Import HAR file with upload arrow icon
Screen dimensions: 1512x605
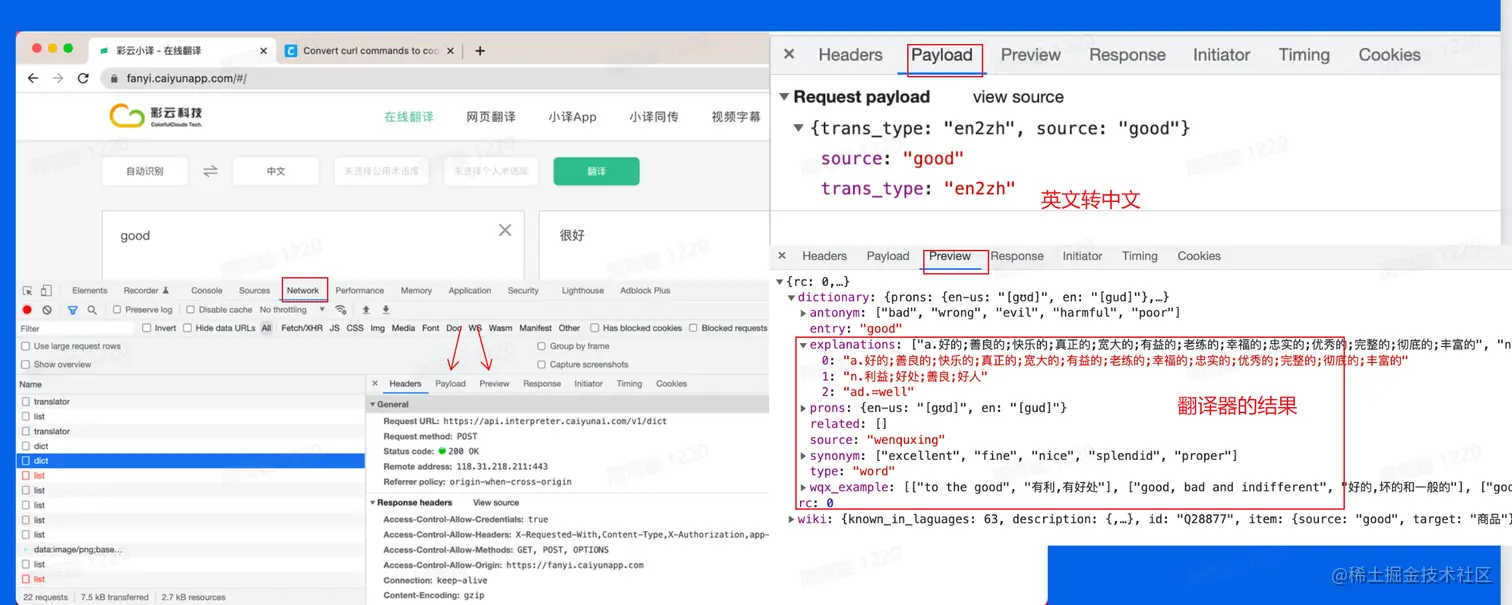pos(366,310)
